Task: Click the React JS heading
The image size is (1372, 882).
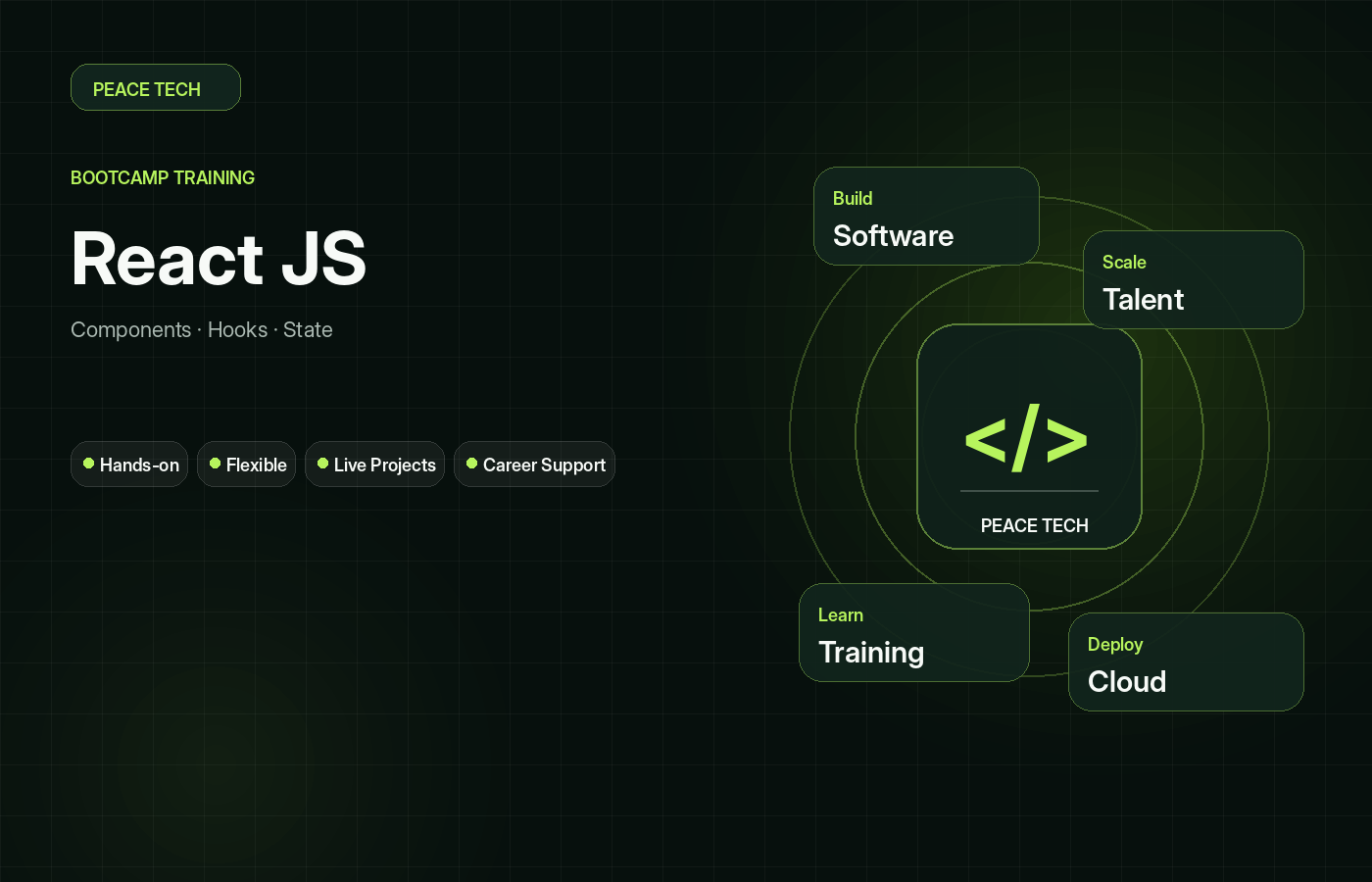Action: [x=219, y=259]
